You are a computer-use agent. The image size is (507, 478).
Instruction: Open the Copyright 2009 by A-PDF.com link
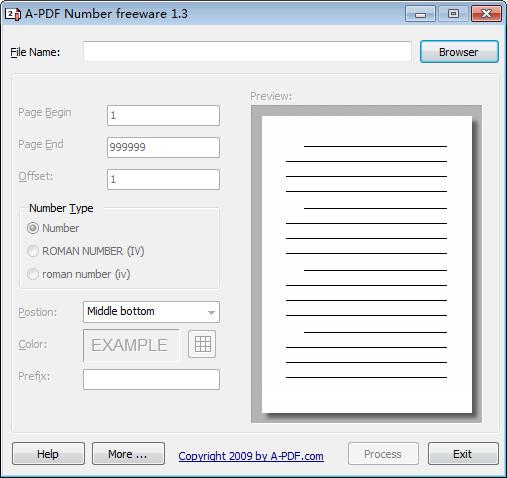coord(251,456)
